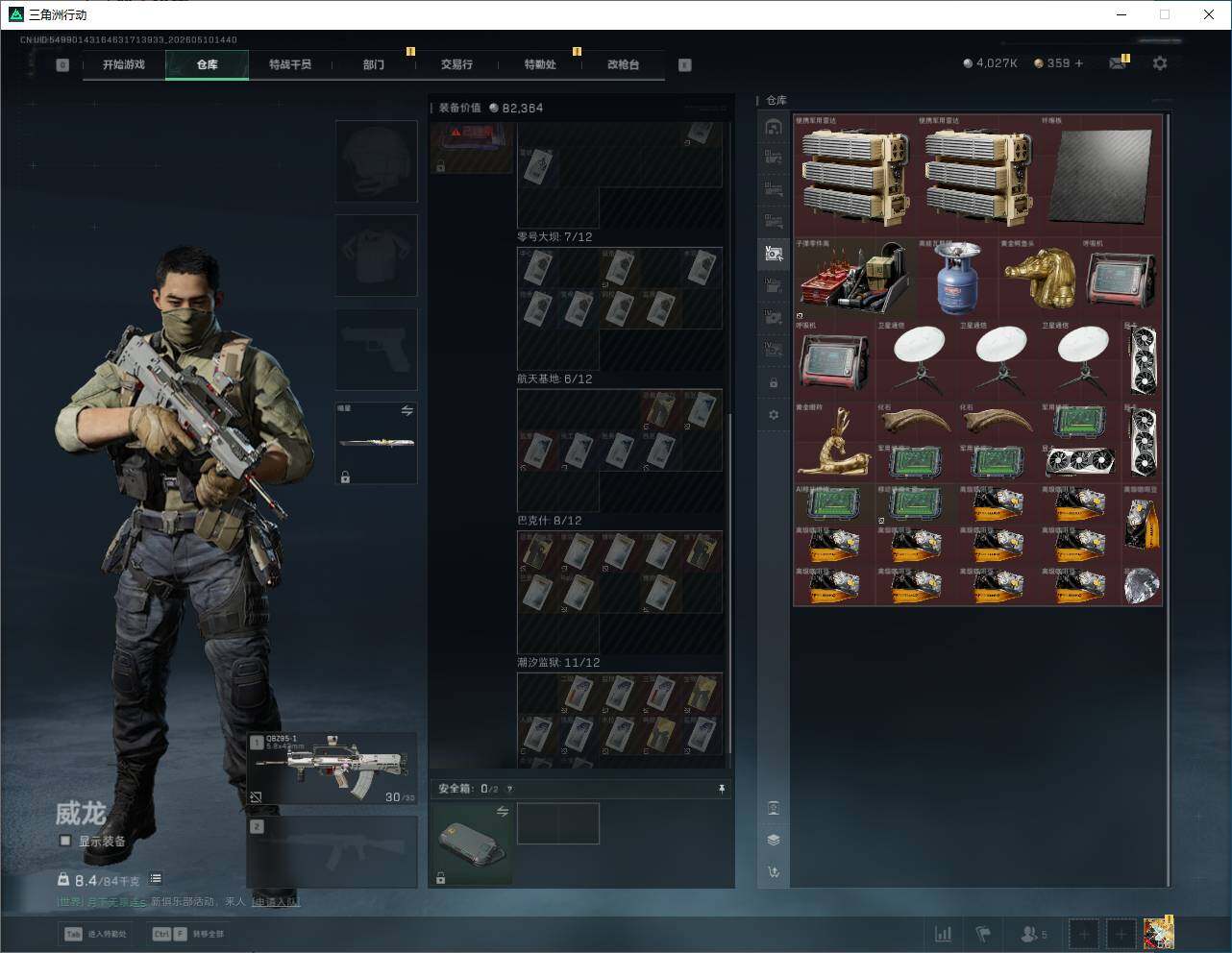Click the locked storage box padlock icon
Image resolution: width=1232 pixels, height=953 pixels.
(774, 383)
